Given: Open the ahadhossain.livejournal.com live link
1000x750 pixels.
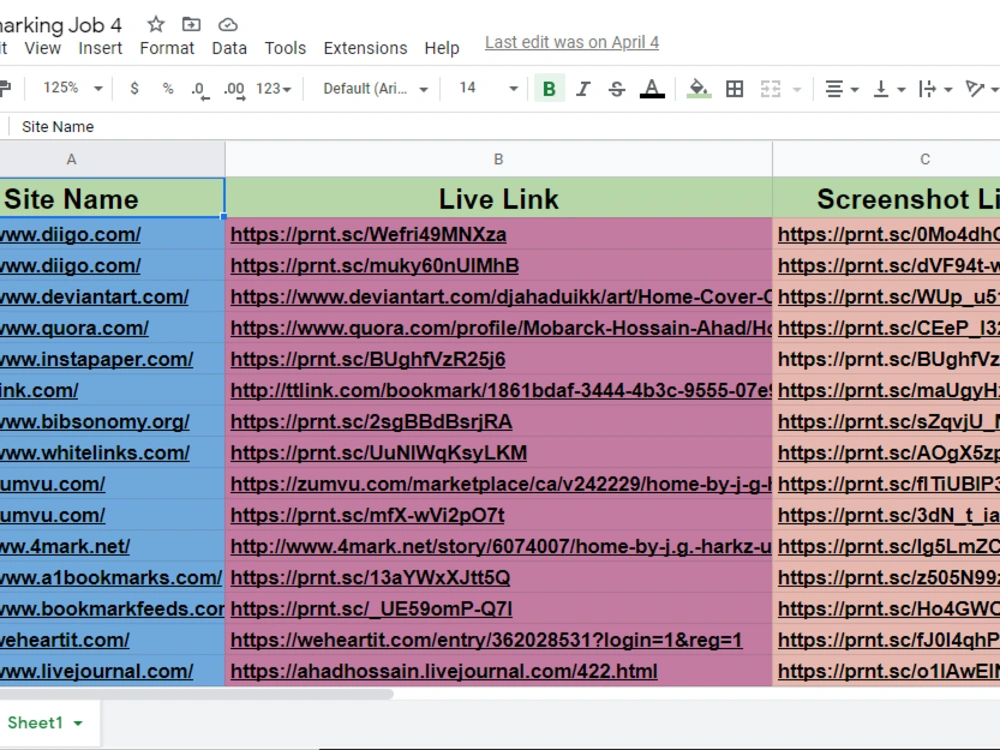Looking at the screenshot, I should (444, 672).
